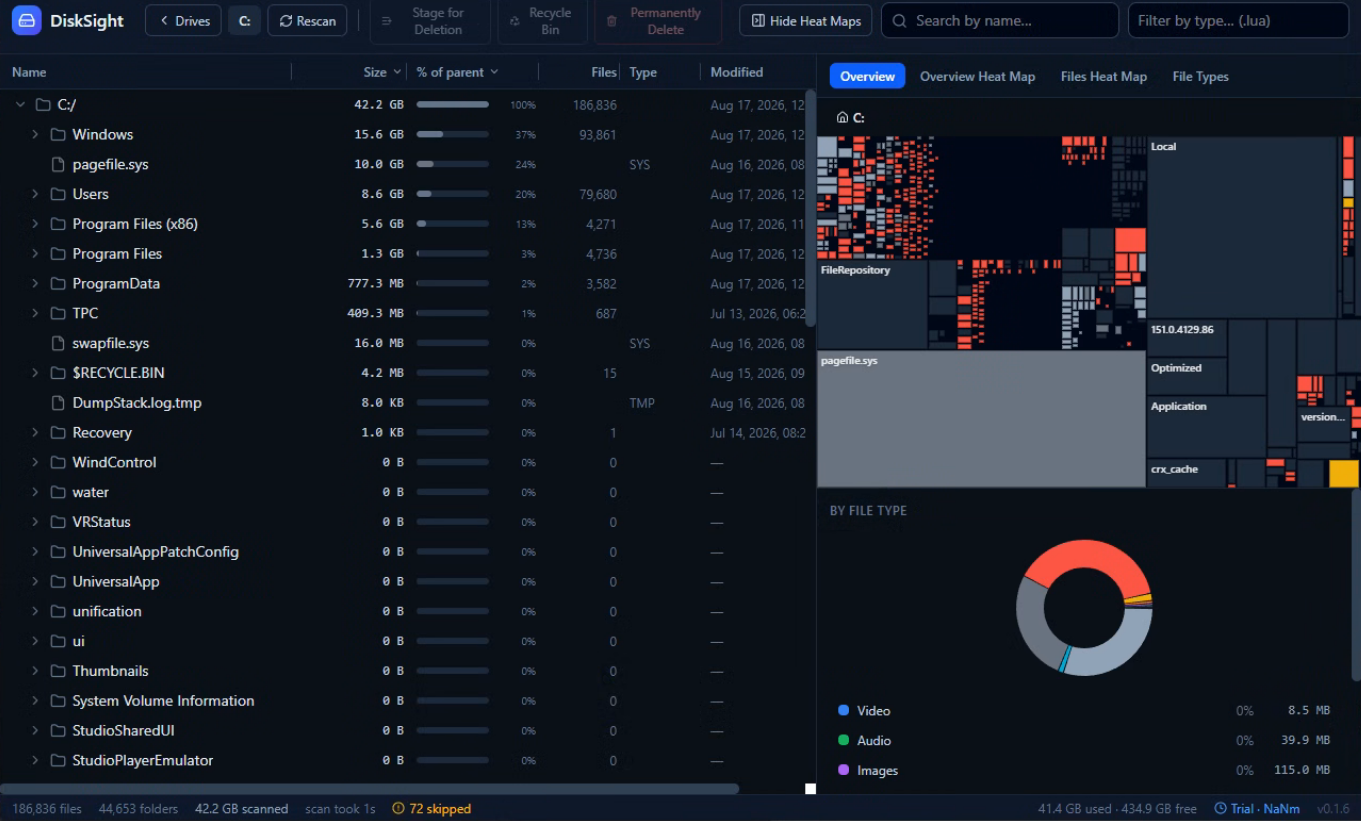The width and height of the screenshot is (1361, 821).
Task: Click the DumpStack.log.tmp file icon
Action: 58,403
